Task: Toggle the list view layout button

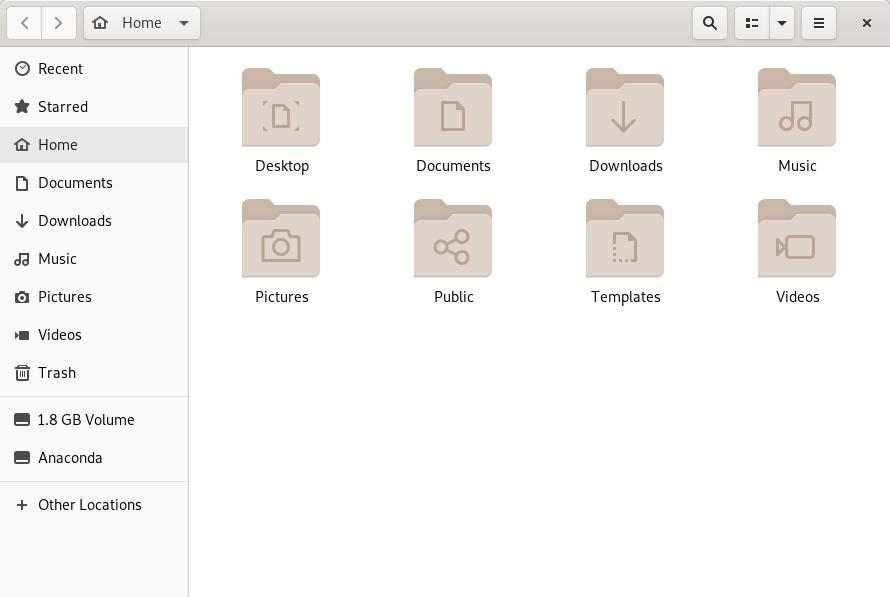Action: 751,22
